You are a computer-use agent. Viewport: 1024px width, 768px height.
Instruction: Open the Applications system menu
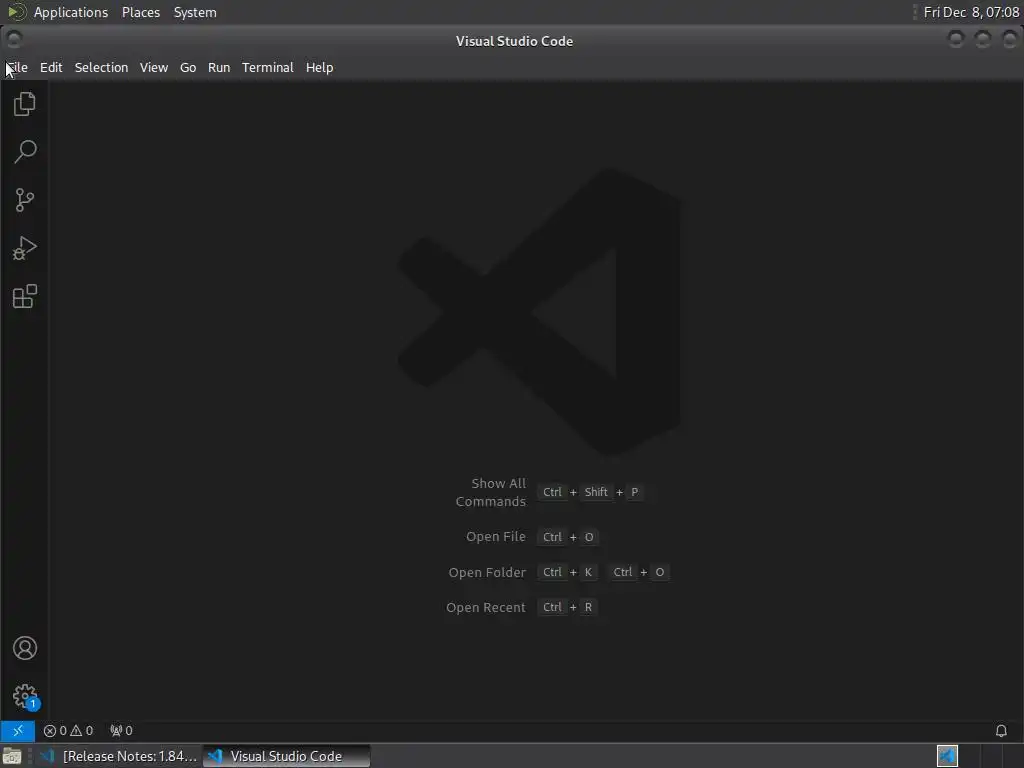point(71,12)
